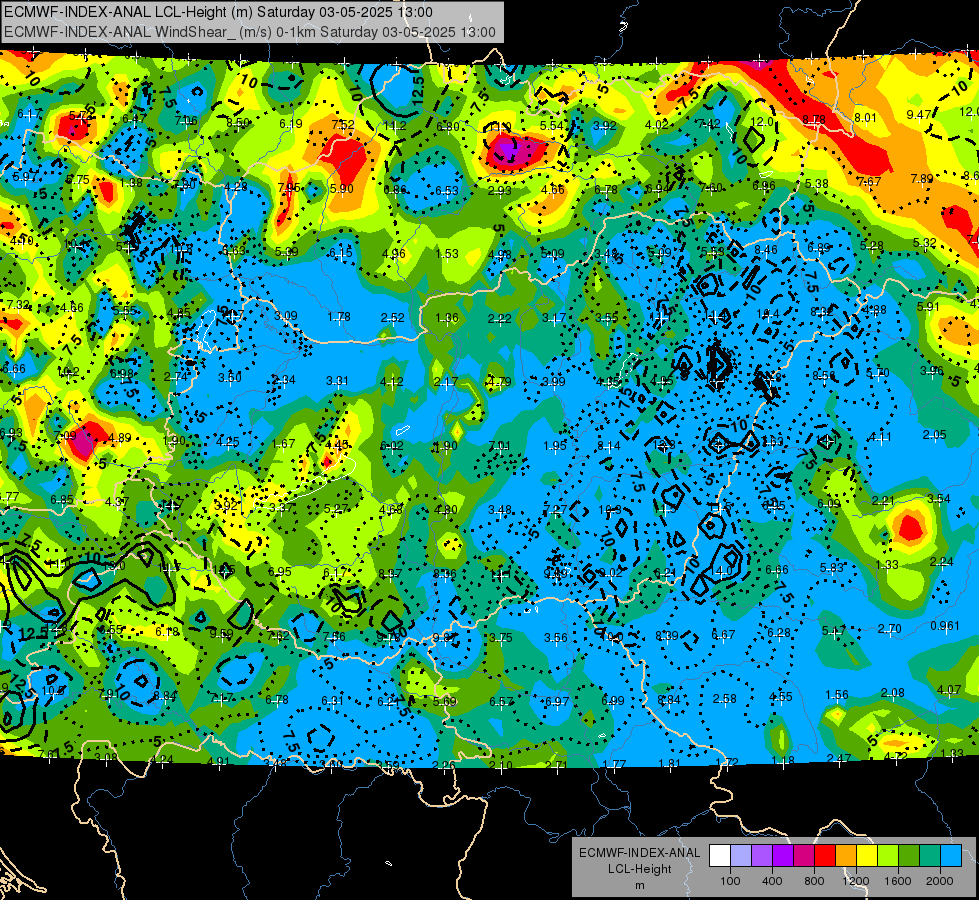Screen dimensions: 979x900
Task: Click the white swatch in the LCL-Height legend
Action: (x=720, y=856)
